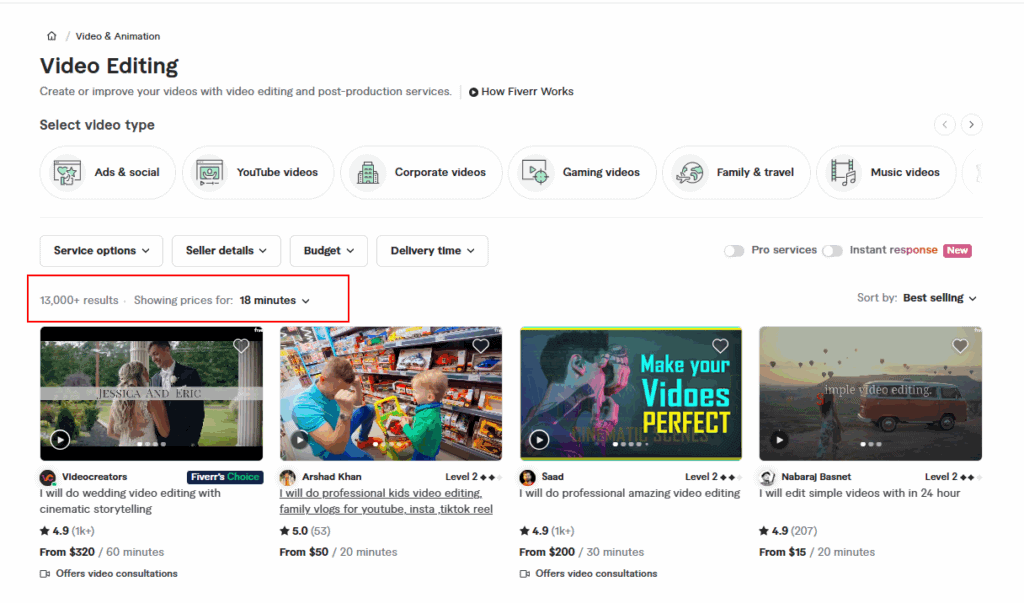Expand the Budget filter
1024x603 pixels.
click(x=328, y=250)
